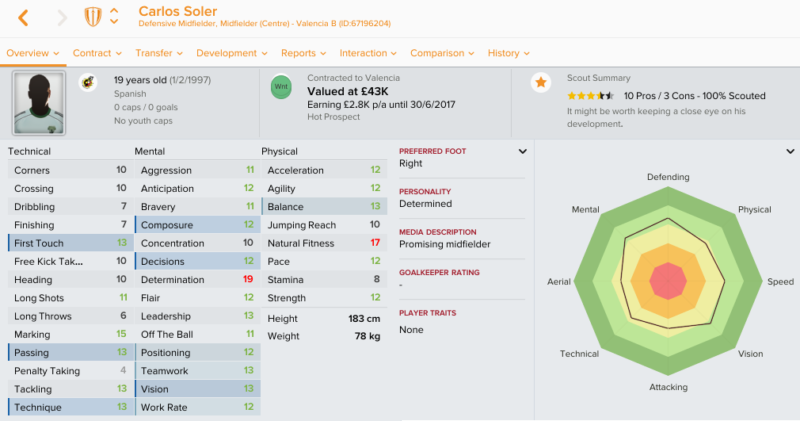
Task: Click the red center of attribute polygon
Action: (668, 281)
